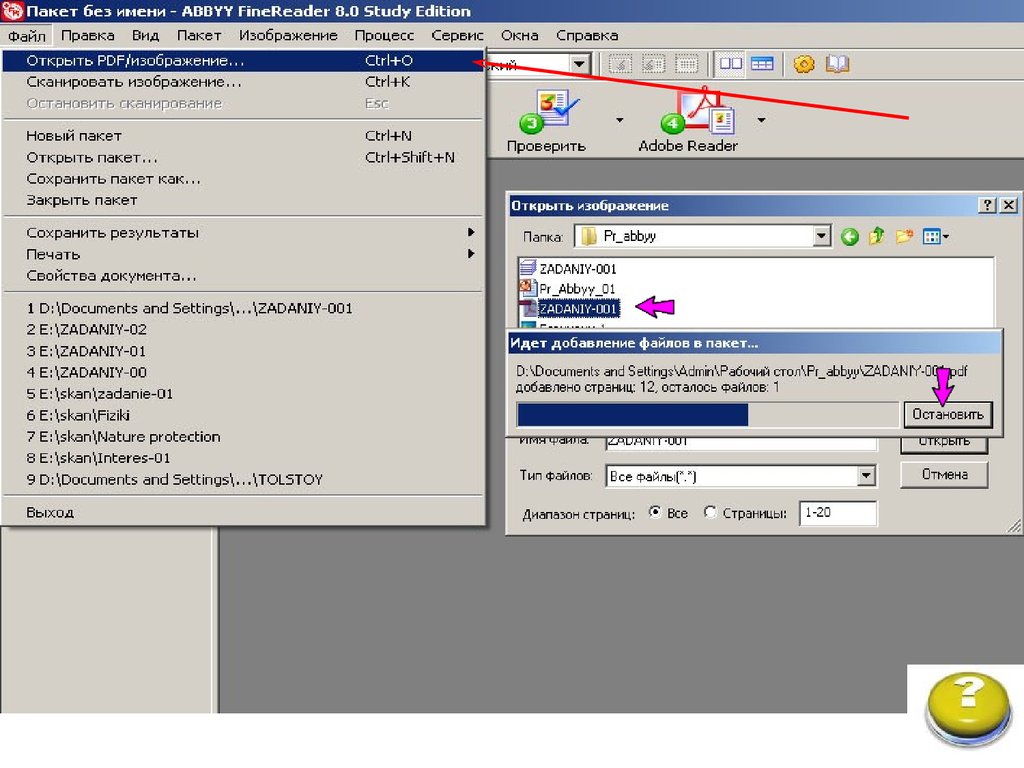Choose Открыть PDF/изображение menu item
The image size is (1024, 768).
coord(242,61)
